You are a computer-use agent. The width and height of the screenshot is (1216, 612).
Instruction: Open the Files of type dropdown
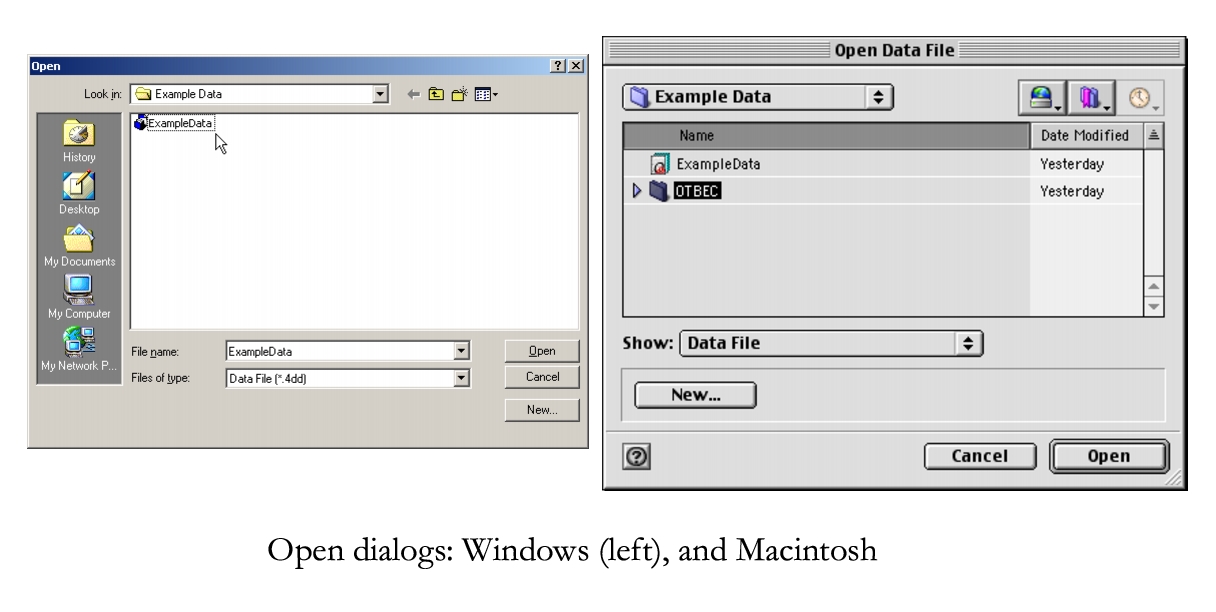click(x=460, y=378)
